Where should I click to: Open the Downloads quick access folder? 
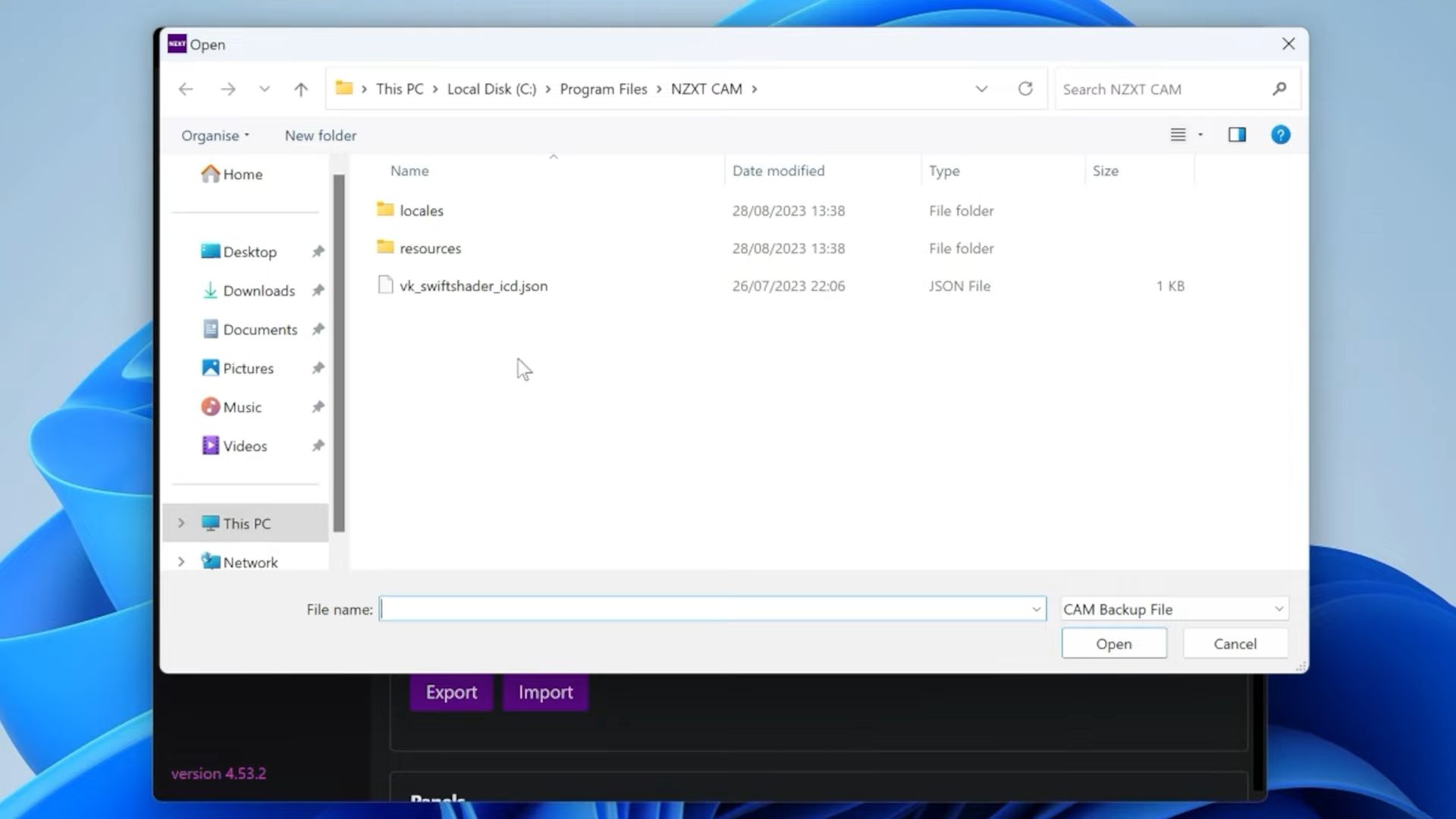point(259,290)
